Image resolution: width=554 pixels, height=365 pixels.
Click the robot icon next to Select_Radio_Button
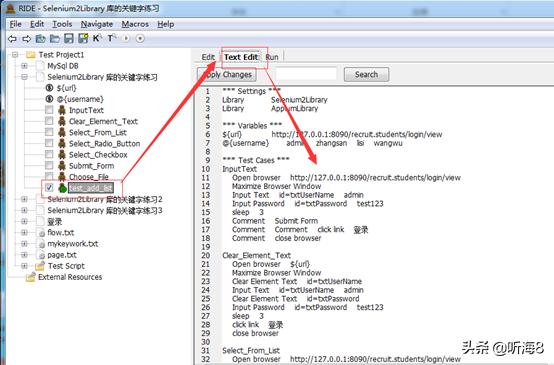coord(62,143)
